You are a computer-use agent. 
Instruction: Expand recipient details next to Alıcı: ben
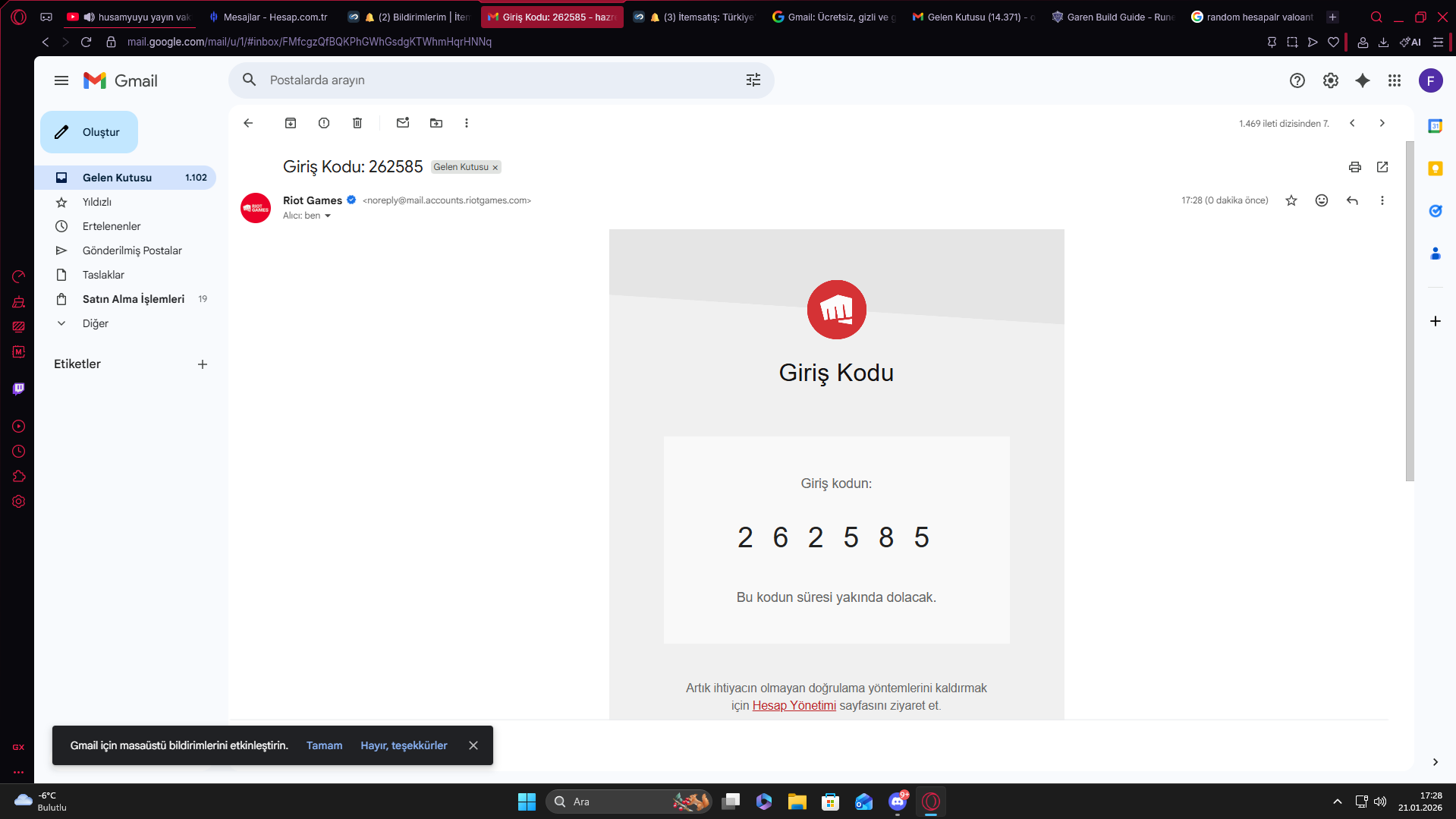(x=328, y=216)
